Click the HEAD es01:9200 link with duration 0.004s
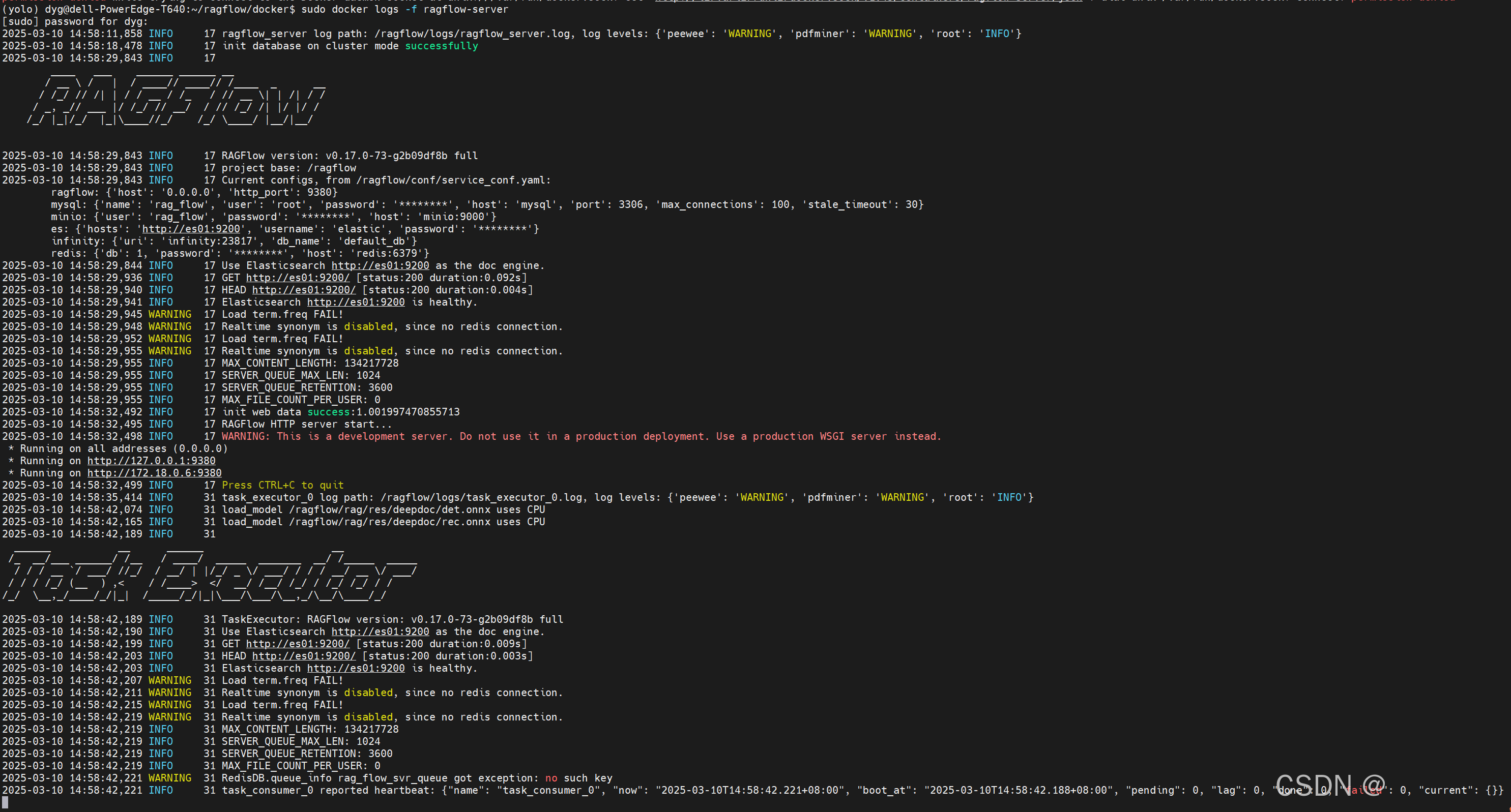 pos(303,290)
